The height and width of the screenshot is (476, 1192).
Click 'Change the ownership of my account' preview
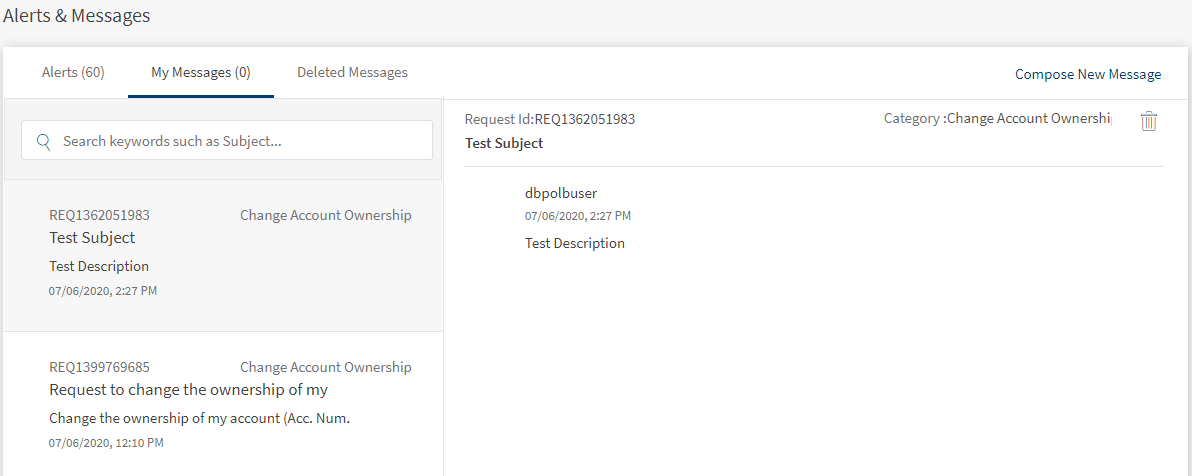click(x=198, y=418)
